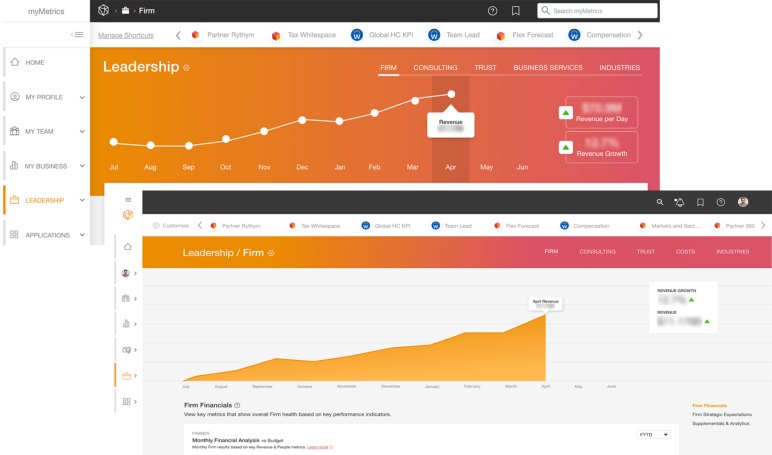Expand MY TEAM menu chevron
This screenshot has height=455, width=772.
82,131
